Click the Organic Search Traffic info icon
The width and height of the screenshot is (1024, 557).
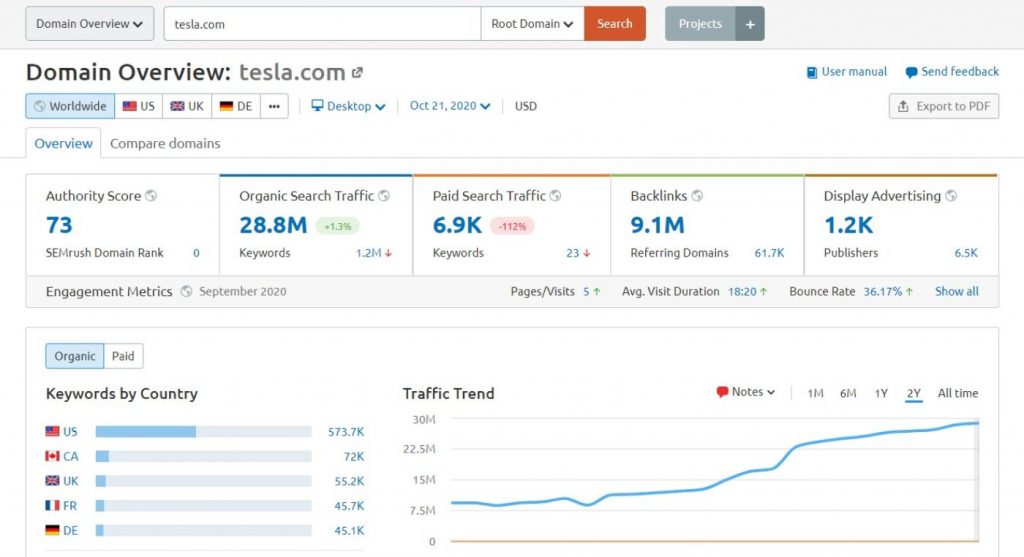click(384, 195)
